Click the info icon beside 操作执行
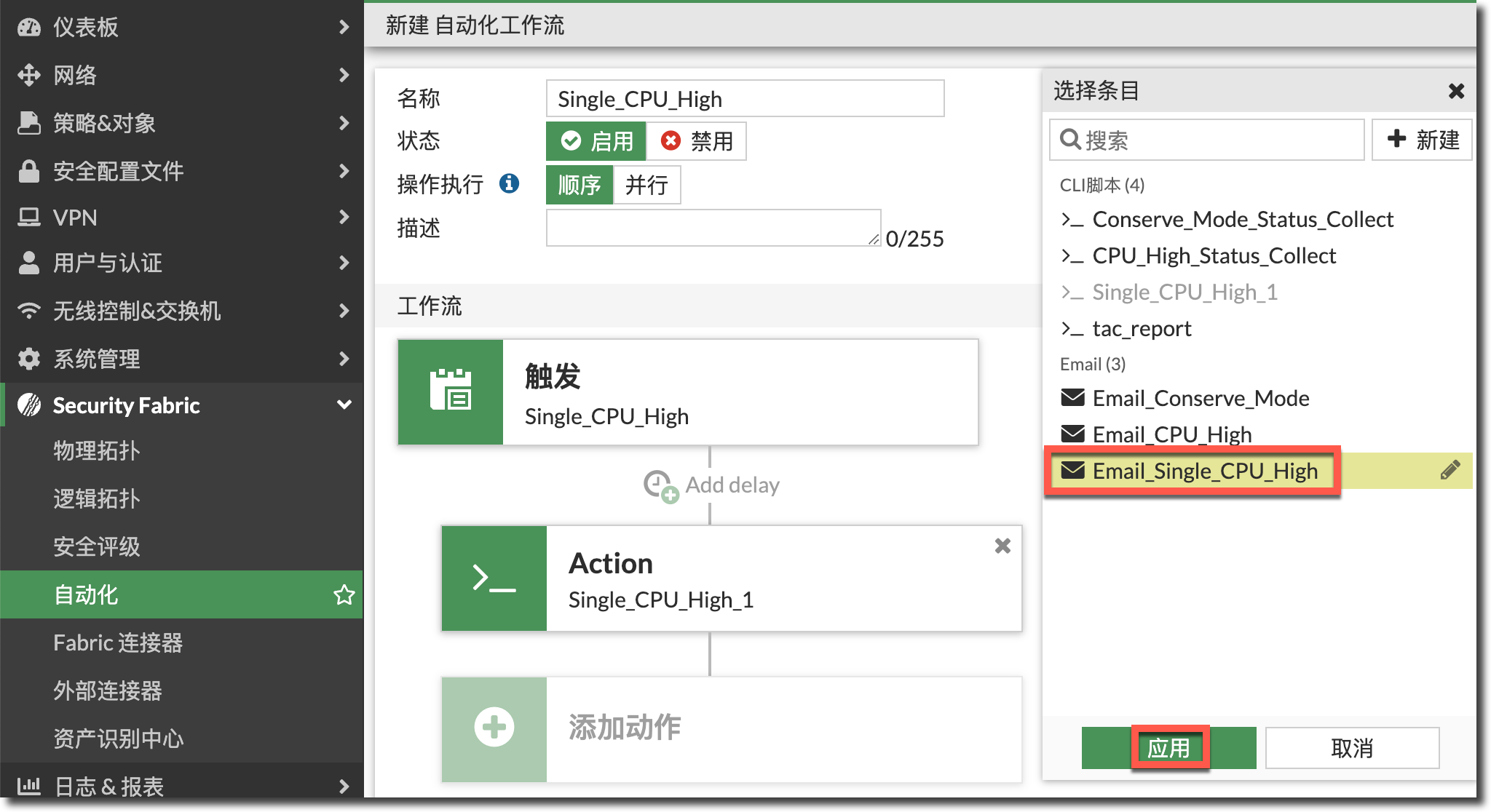 (509, 183)
